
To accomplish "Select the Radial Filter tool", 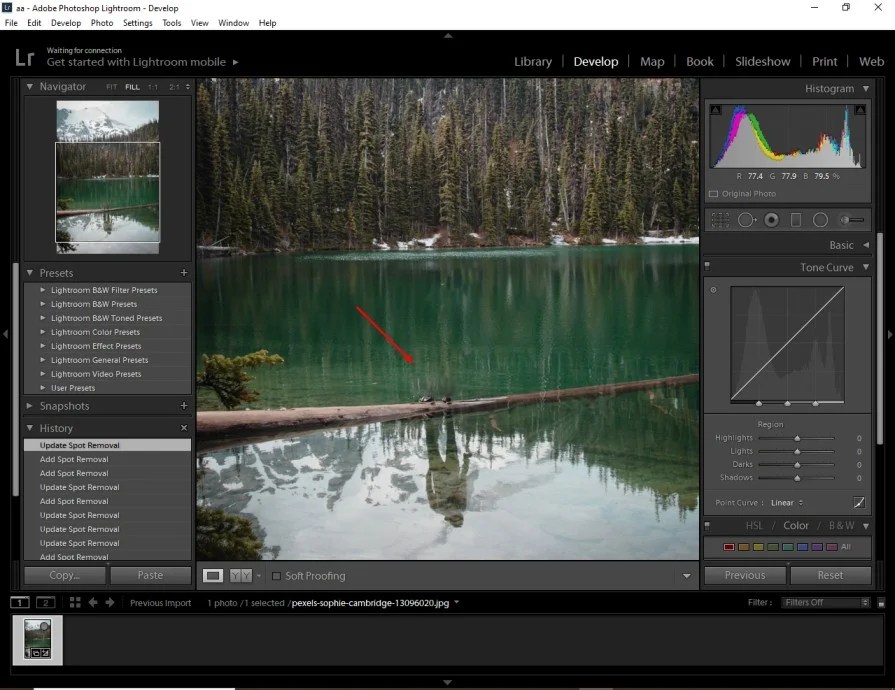I will [x=821, y=219].
